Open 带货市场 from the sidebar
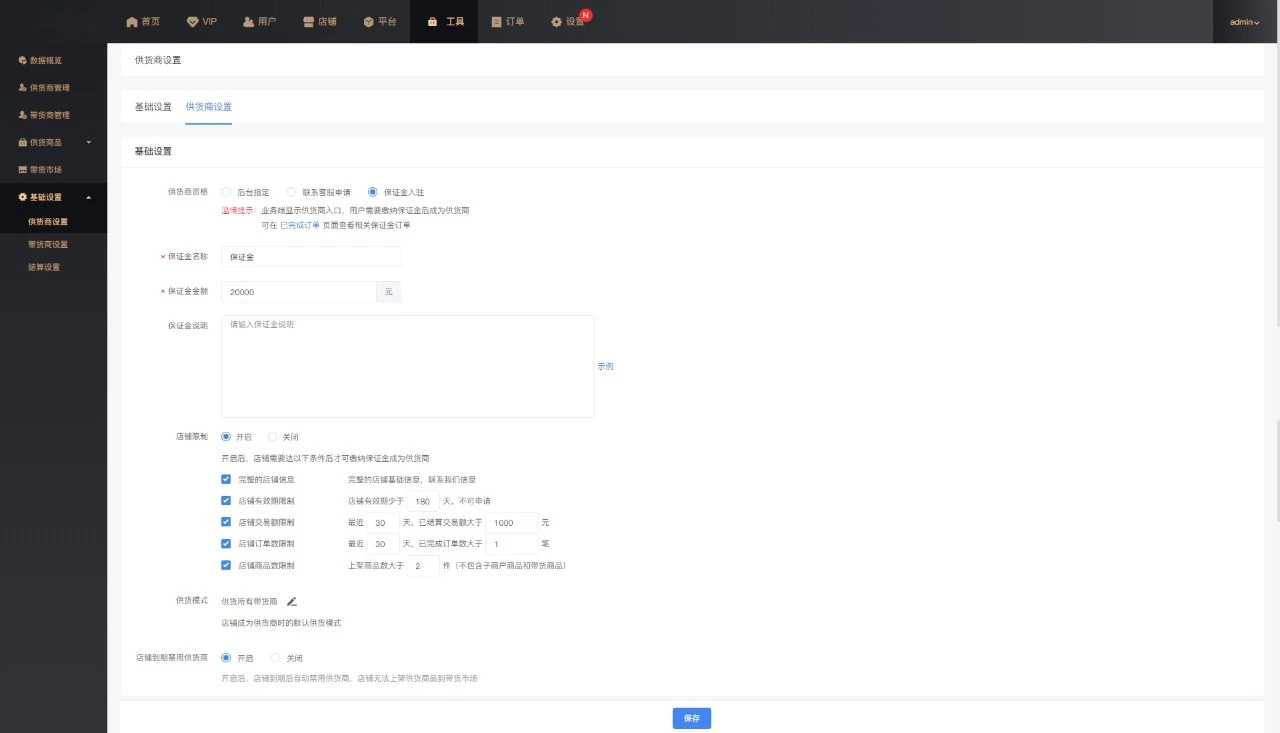The image size is (1280, 733). click(x=45, y=170)
